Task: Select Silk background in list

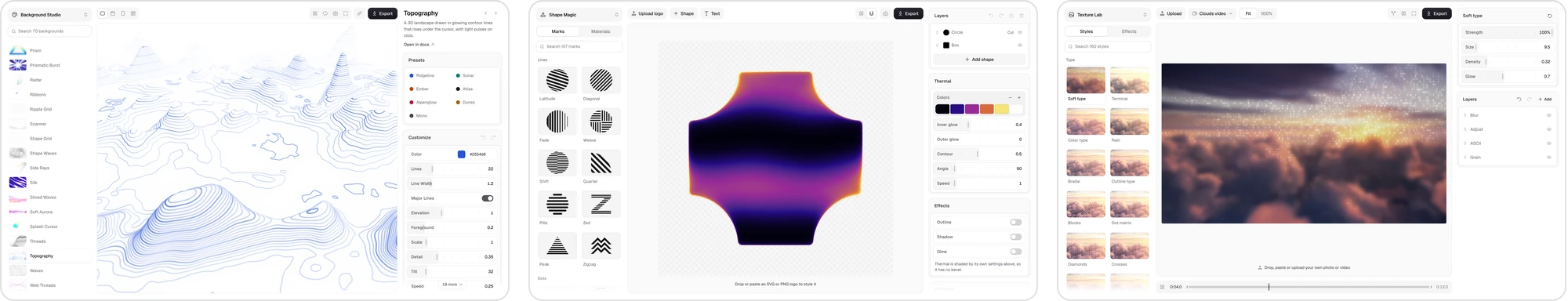Action: tap(49, 183)
